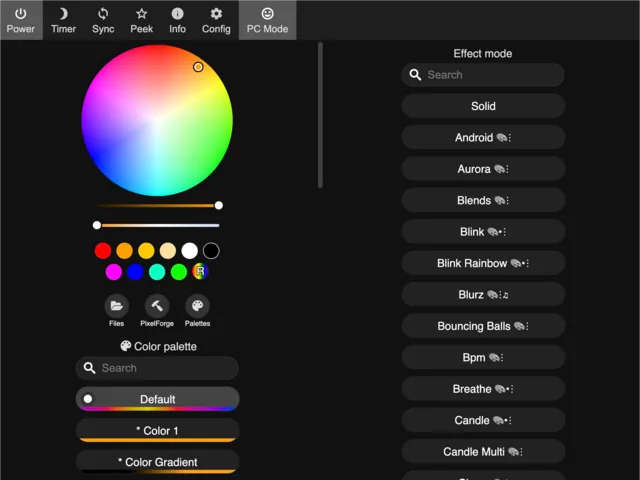This screenshot has height=480, width=640.
Task: Toggle PC Mode
Action: coord(267,20)
